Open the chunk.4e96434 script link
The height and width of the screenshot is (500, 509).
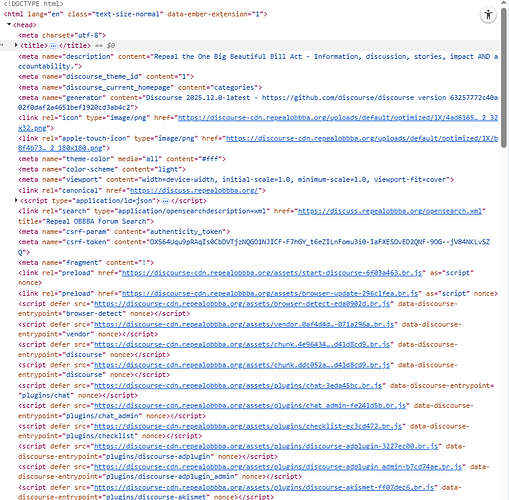tap(242, 344)
